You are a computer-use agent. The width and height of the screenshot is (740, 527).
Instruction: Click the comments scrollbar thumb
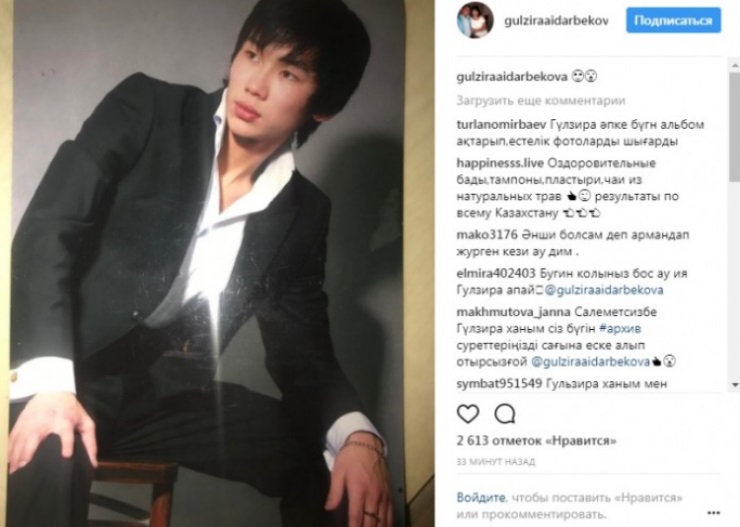point(734,126)
